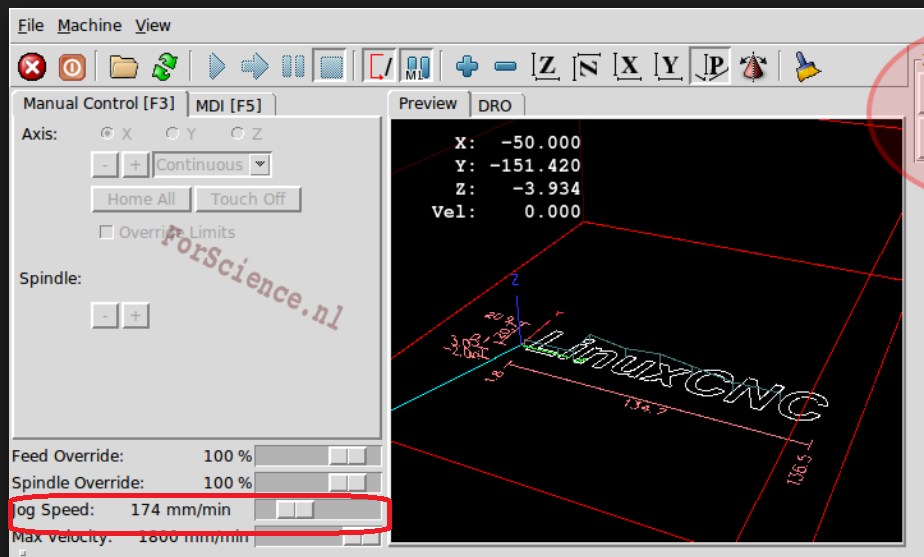The image size is (924, 557).
Task: Jog axis negative with minus button
Action: tap(105, 164)
